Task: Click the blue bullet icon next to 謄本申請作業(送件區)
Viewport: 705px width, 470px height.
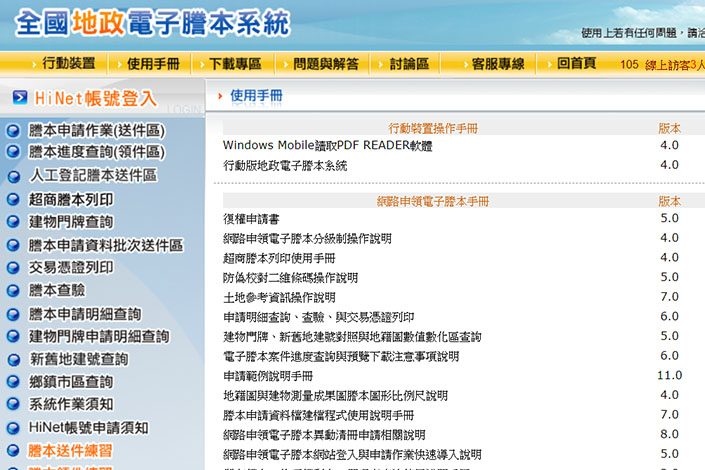Action: pyautogui.click(x=13, y=130)
